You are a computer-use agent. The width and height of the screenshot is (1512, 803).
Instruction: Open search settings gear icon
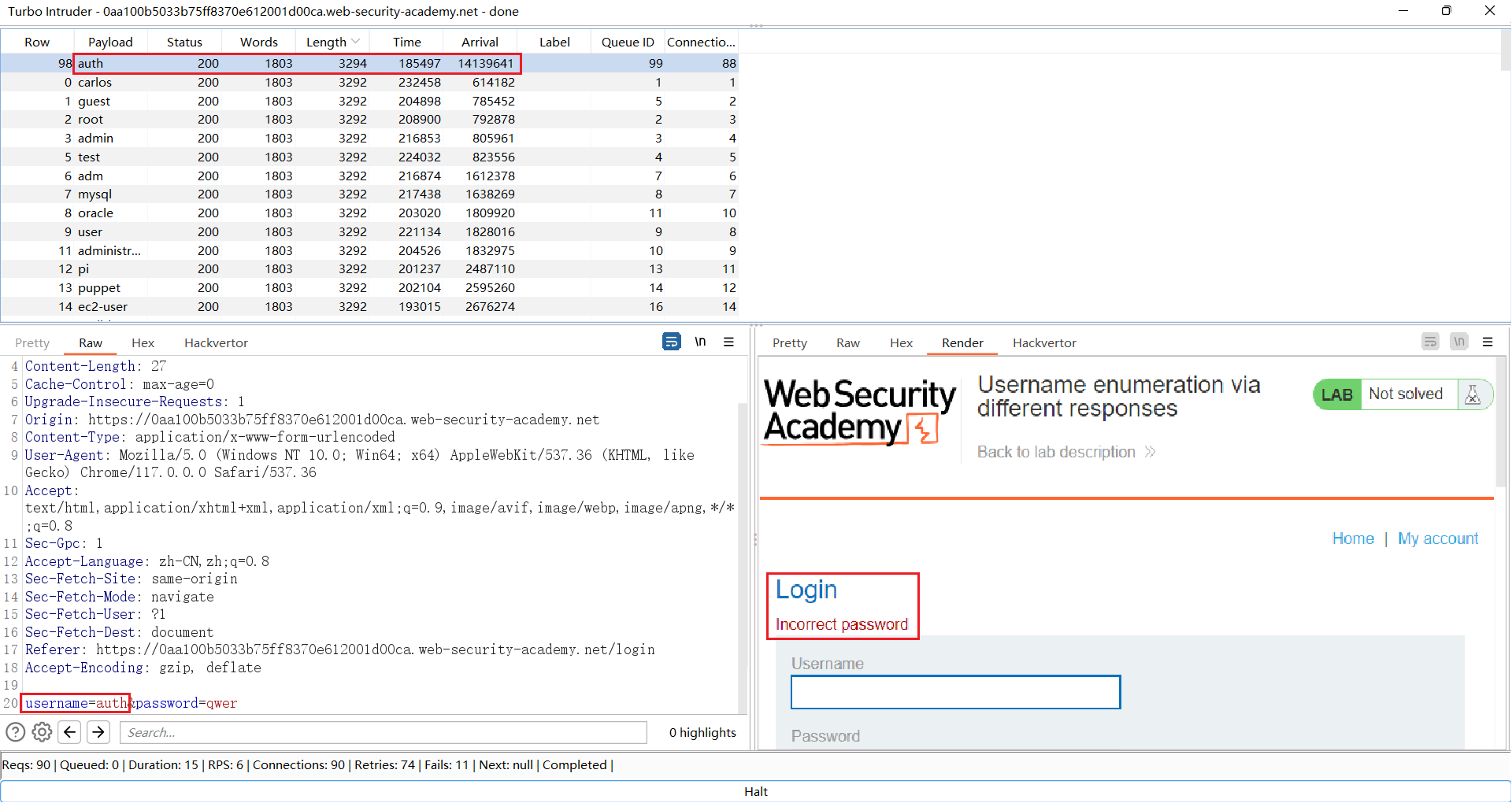pyautogui.click(x=43, y=732)
